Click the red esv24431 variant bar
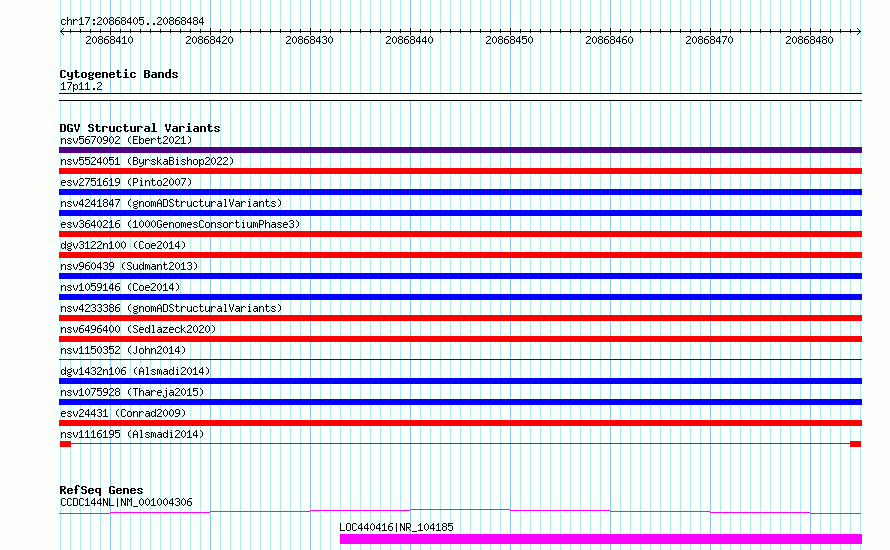Viewport: 890px width, 550px height. pyautogui.click(x=460, y=423)
